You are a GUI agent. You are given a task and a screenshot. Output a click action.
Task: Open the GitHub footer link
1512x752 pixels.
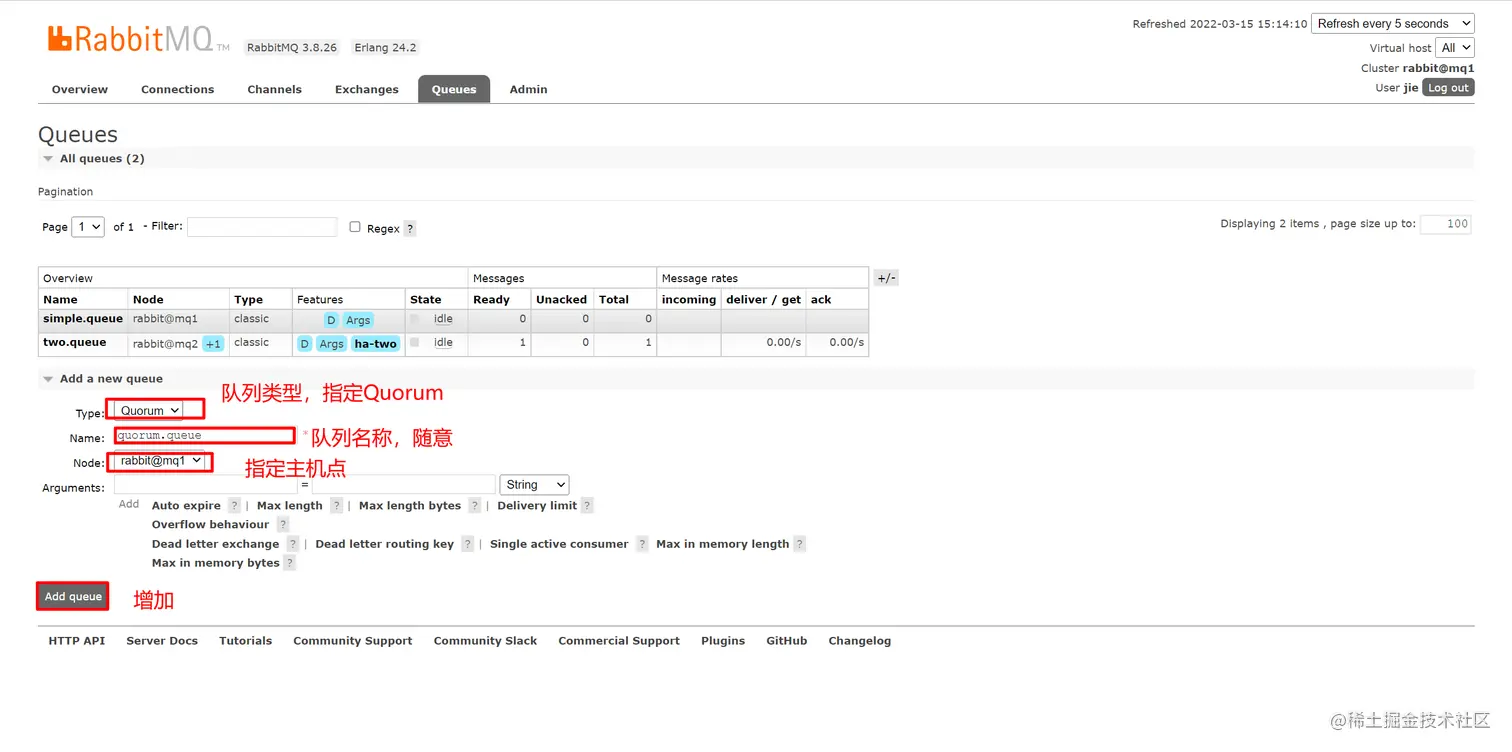(787, 641)
